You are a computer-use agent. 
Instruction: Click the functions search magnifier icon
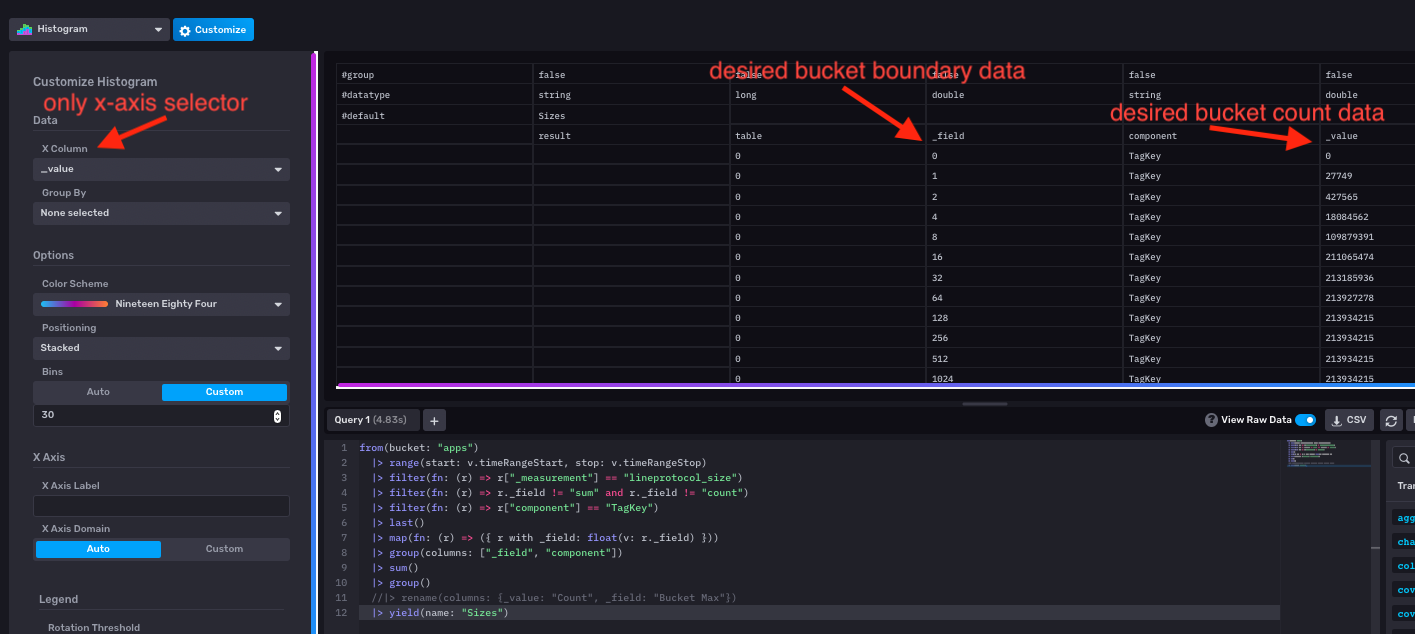1405,459
